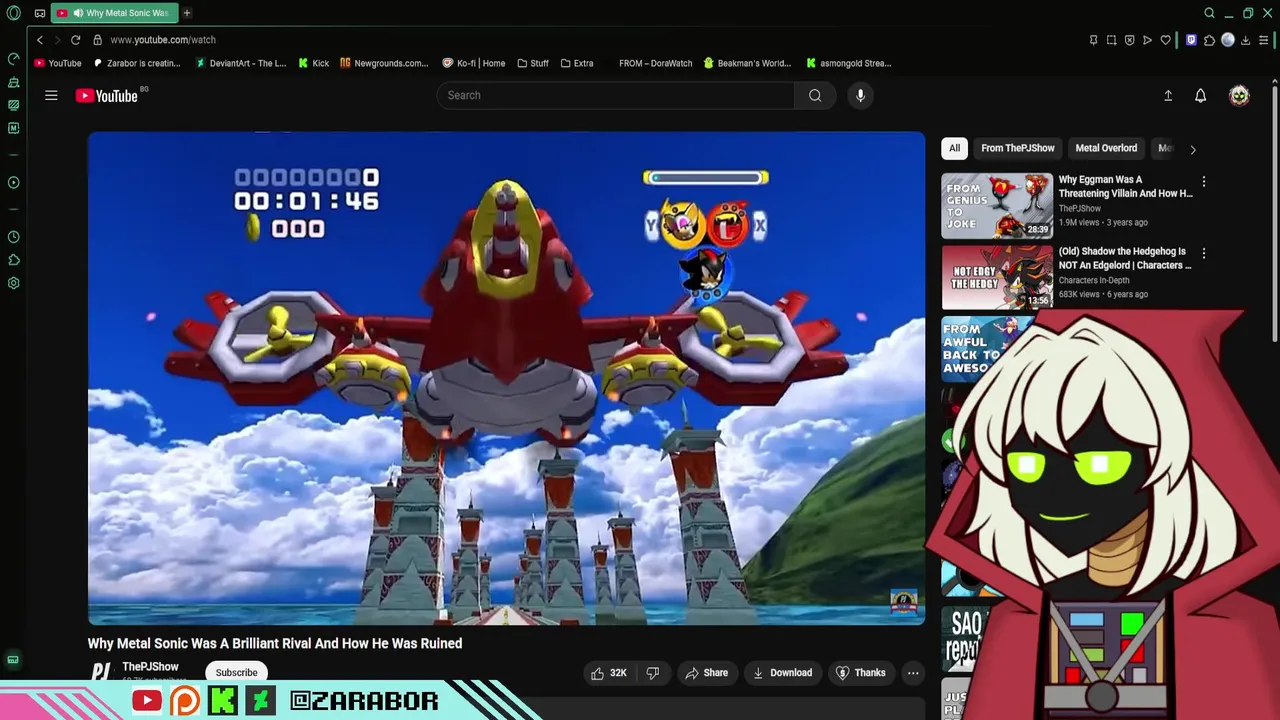1280x720 pixels.
Task: Open the Opera GX main menu logo
Action: (x=13, y=13)
